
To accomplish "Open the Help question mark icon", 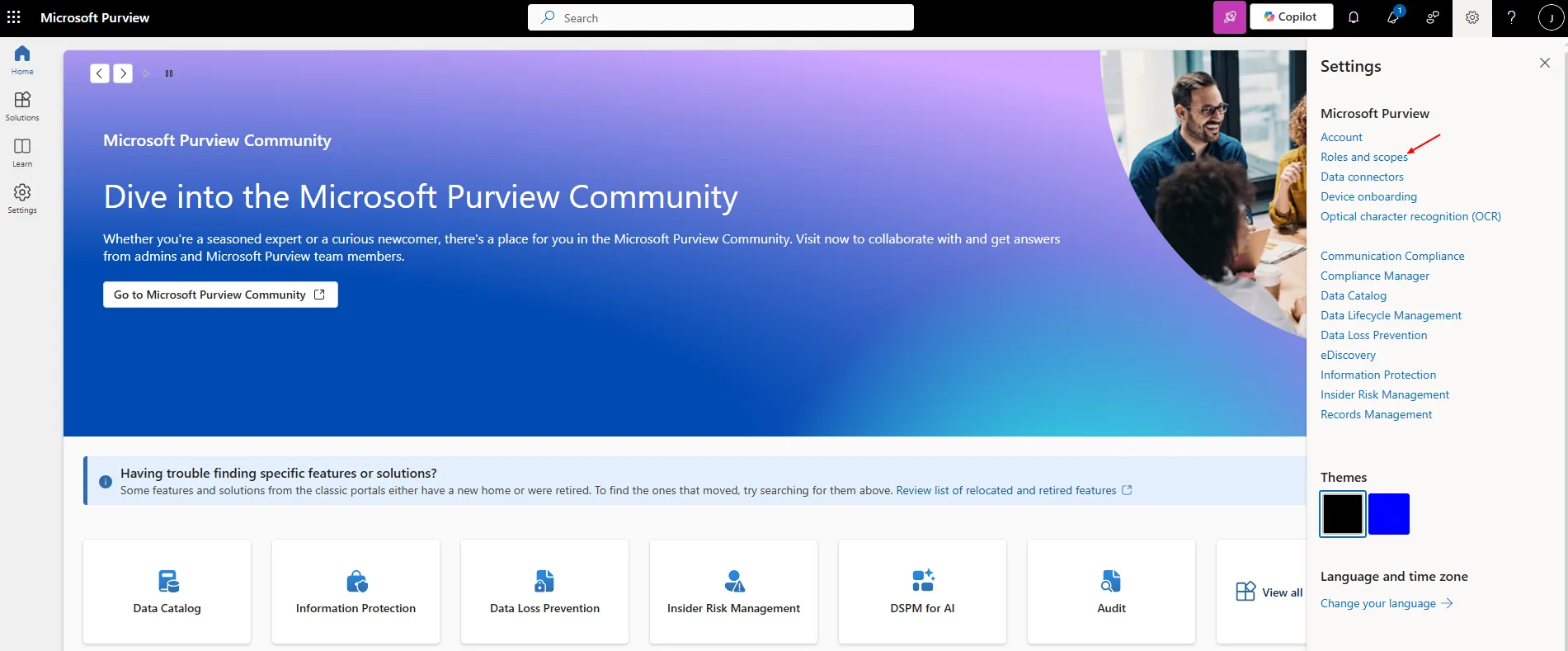I will click(x=1511, y=17).
